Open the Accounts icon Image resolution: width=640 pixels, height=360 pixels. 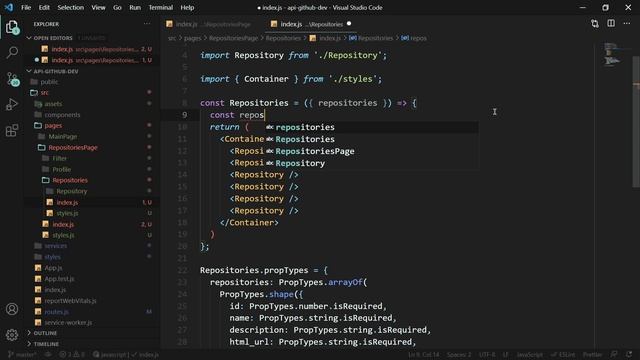tap(12, 309)
